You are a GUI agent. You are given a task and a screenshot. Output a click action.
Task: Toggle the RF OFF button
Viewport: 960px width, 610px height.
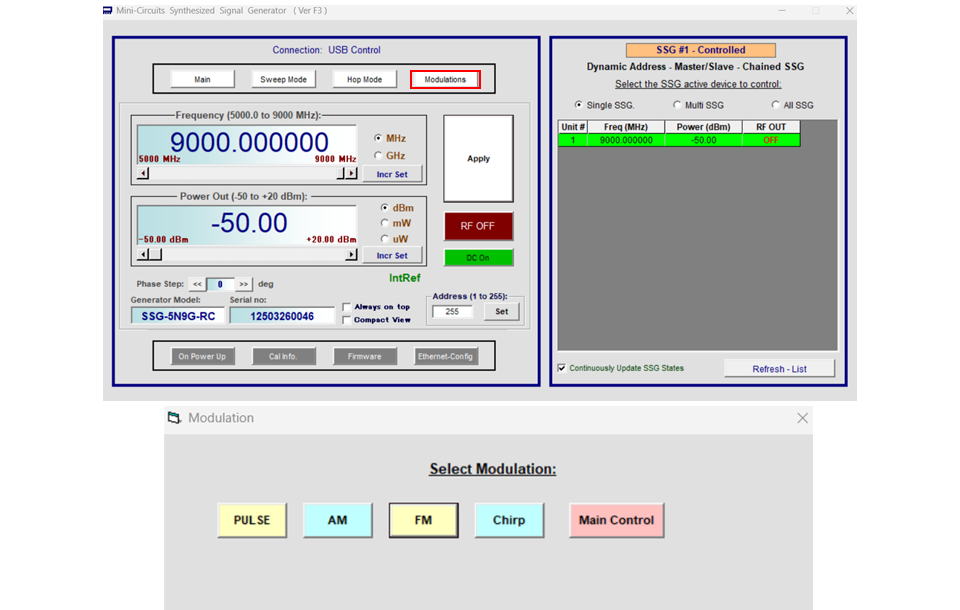[x=478, y=226]
